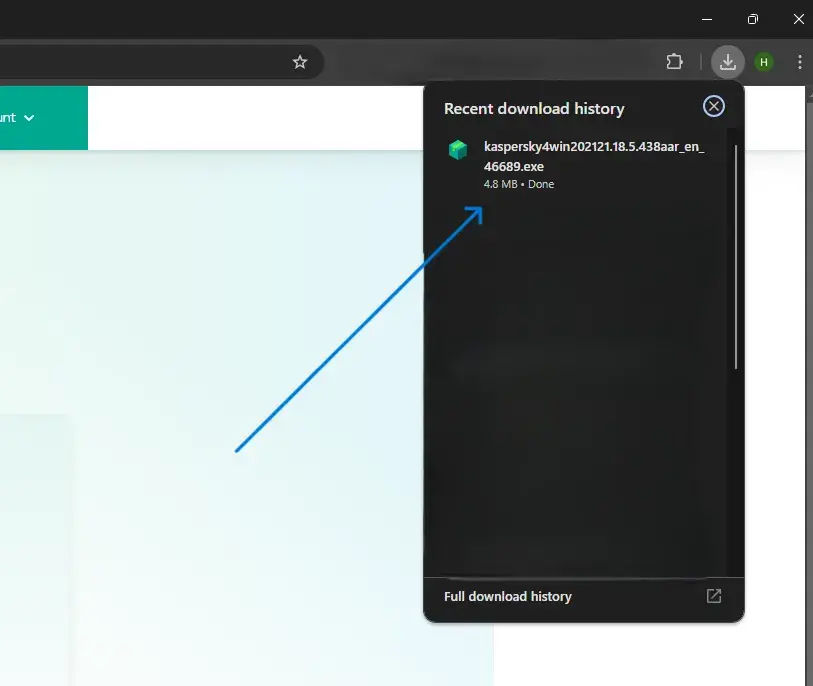Open Full download history
This screenshot has height=686, width=813.
click(x=507, y=595)
